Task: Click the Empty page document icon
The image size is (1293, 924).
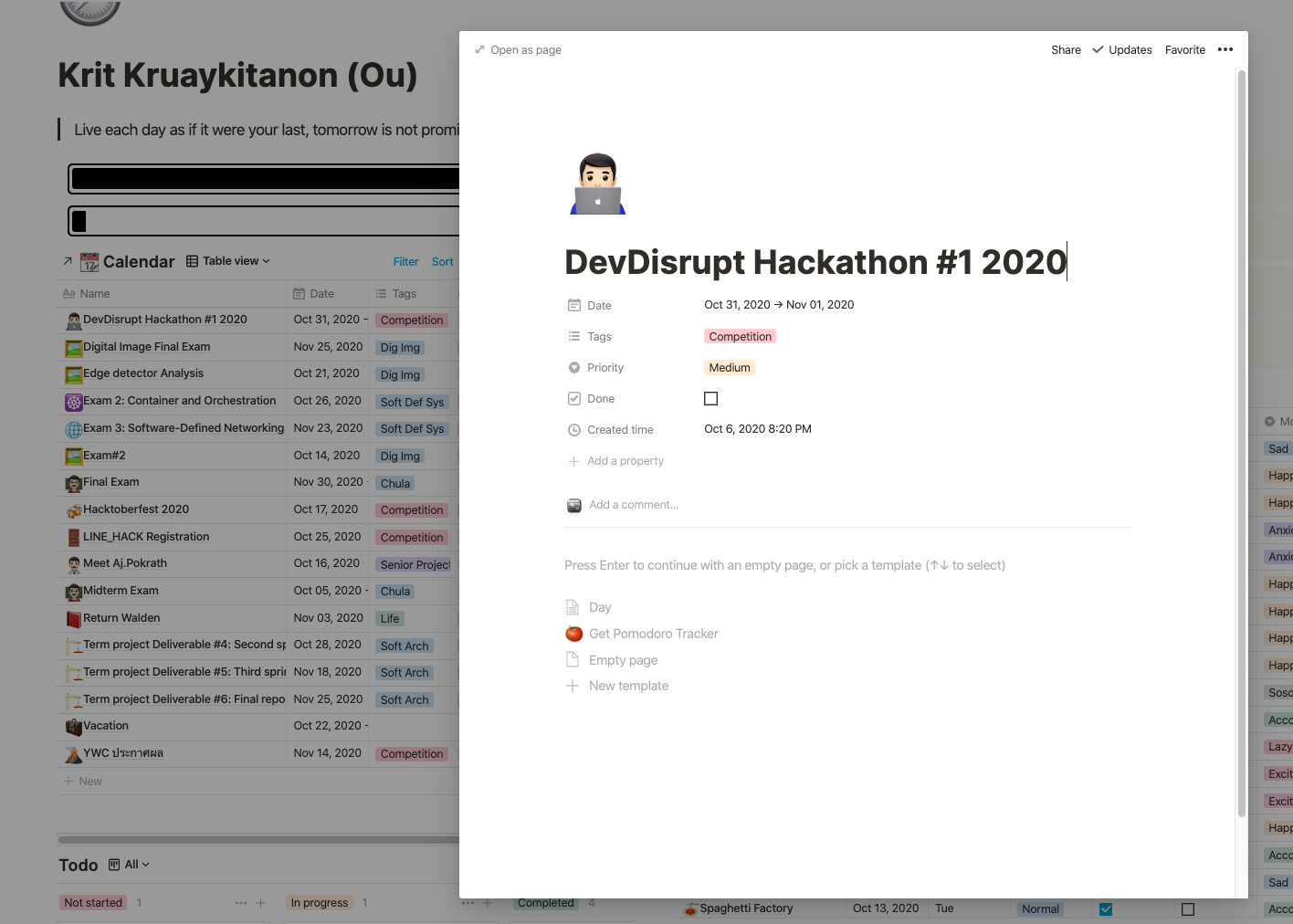Action: coord(573,660)
